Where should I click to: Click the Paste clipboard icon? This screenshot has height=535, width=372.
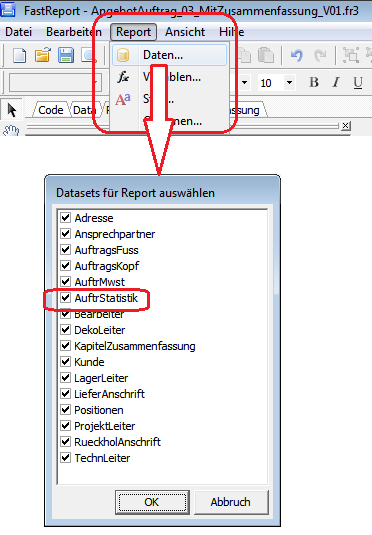pos(266,55)
